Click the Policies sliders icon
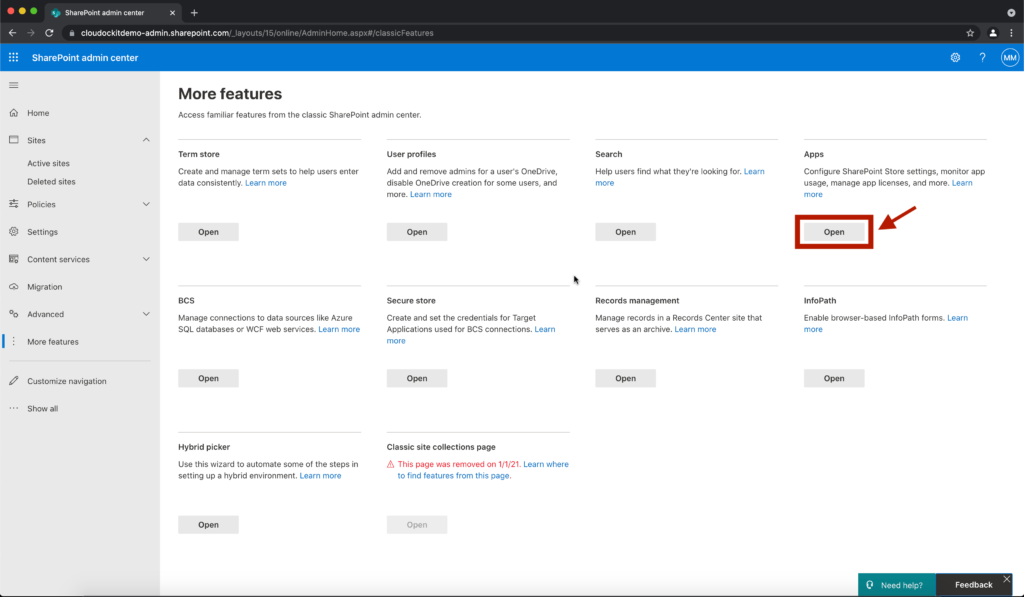 click(14, 204)
